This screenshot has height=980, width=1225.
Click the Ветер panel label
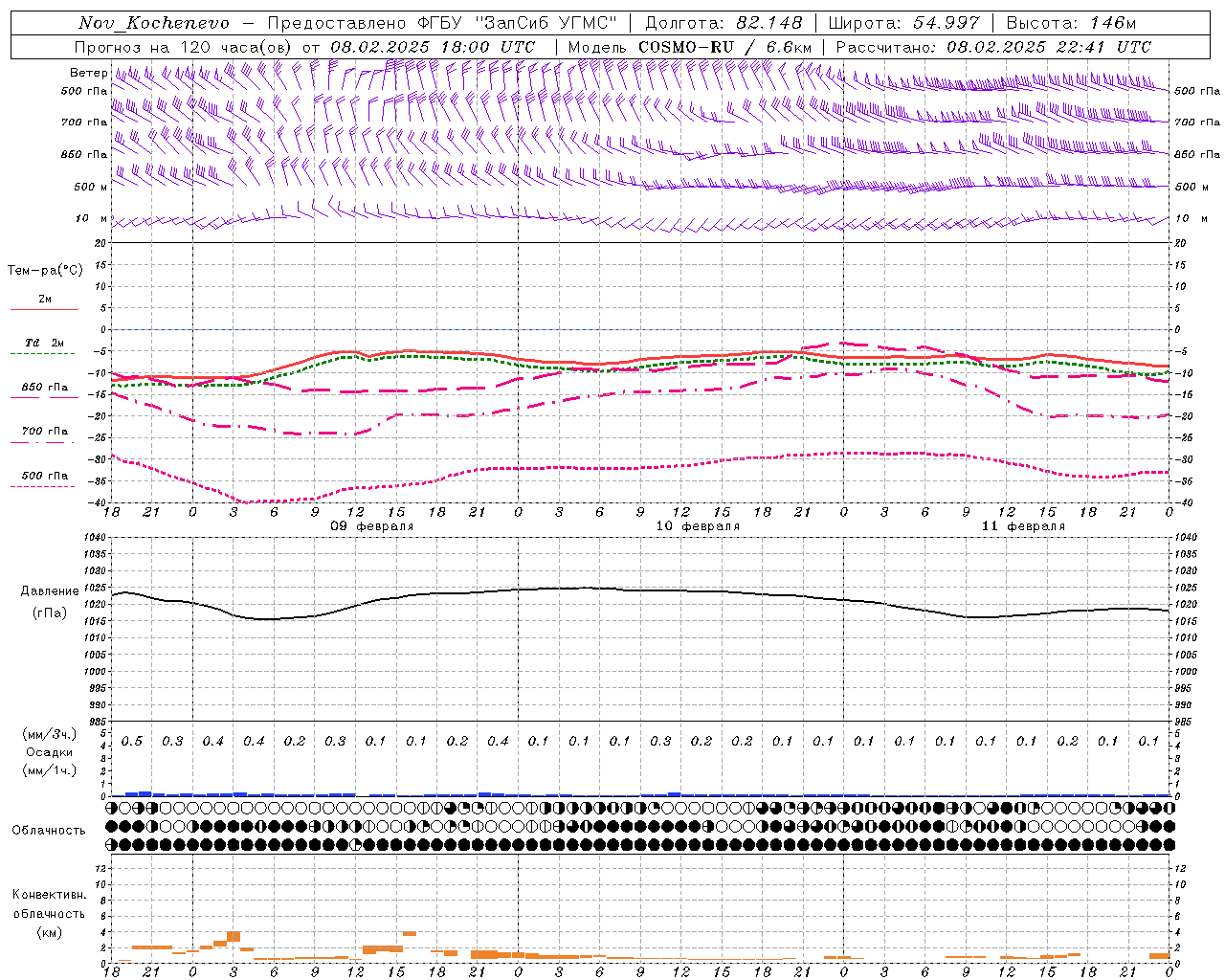[89, 73]
